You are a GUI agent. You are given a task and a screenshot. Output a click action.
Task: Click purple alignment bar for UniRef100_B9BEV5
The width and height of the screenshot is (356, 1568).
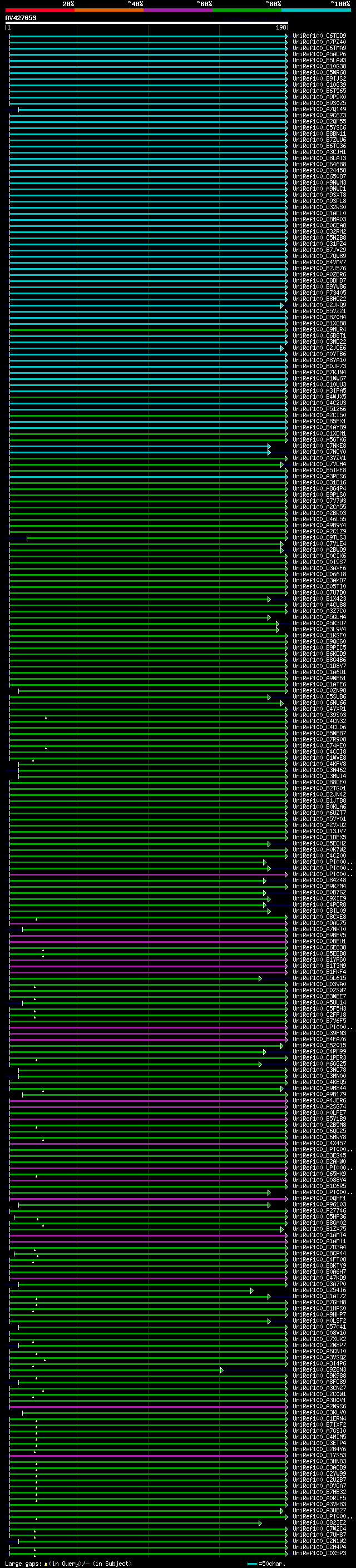148,936
